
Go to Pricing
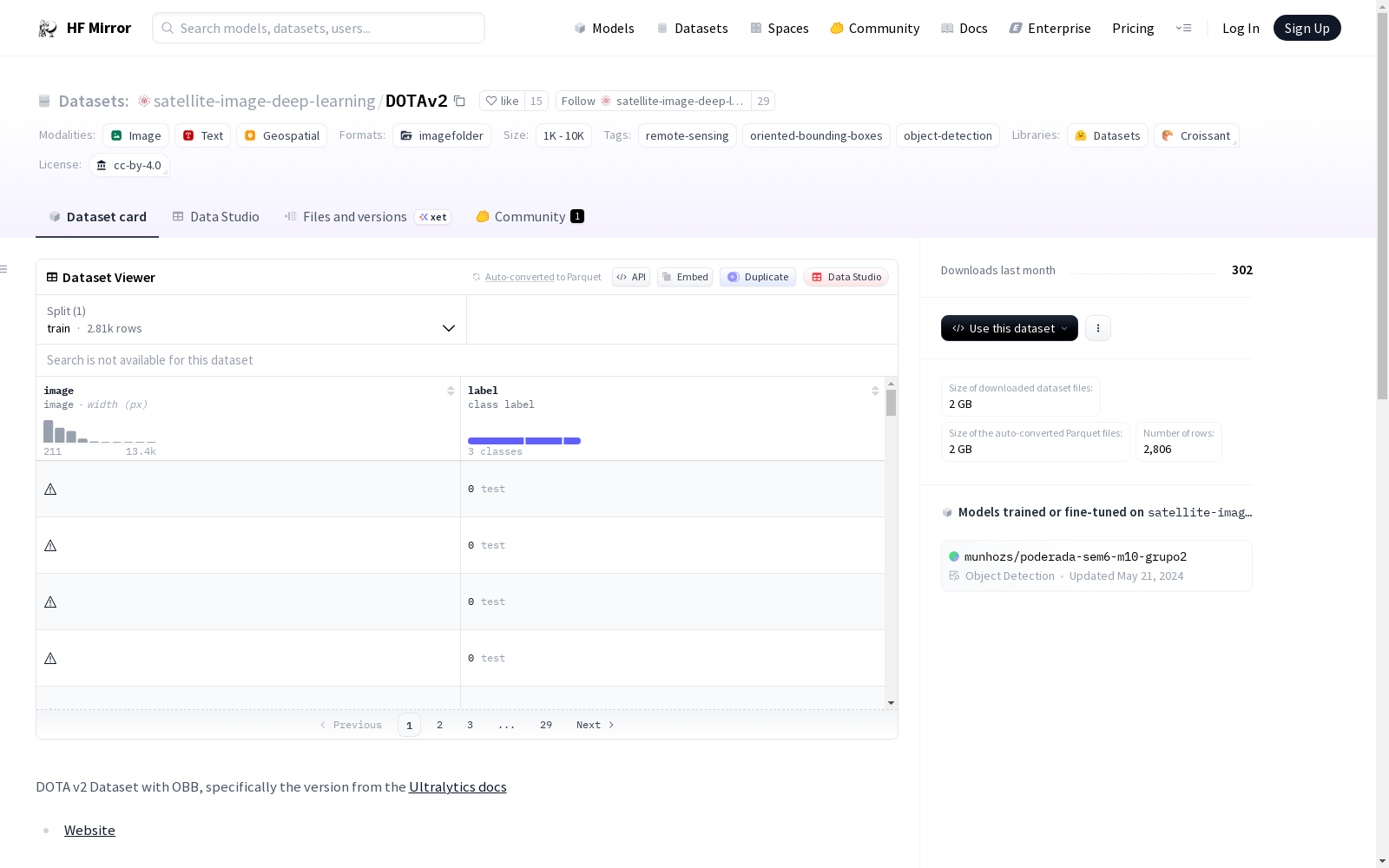click(x=1133, y=28)
